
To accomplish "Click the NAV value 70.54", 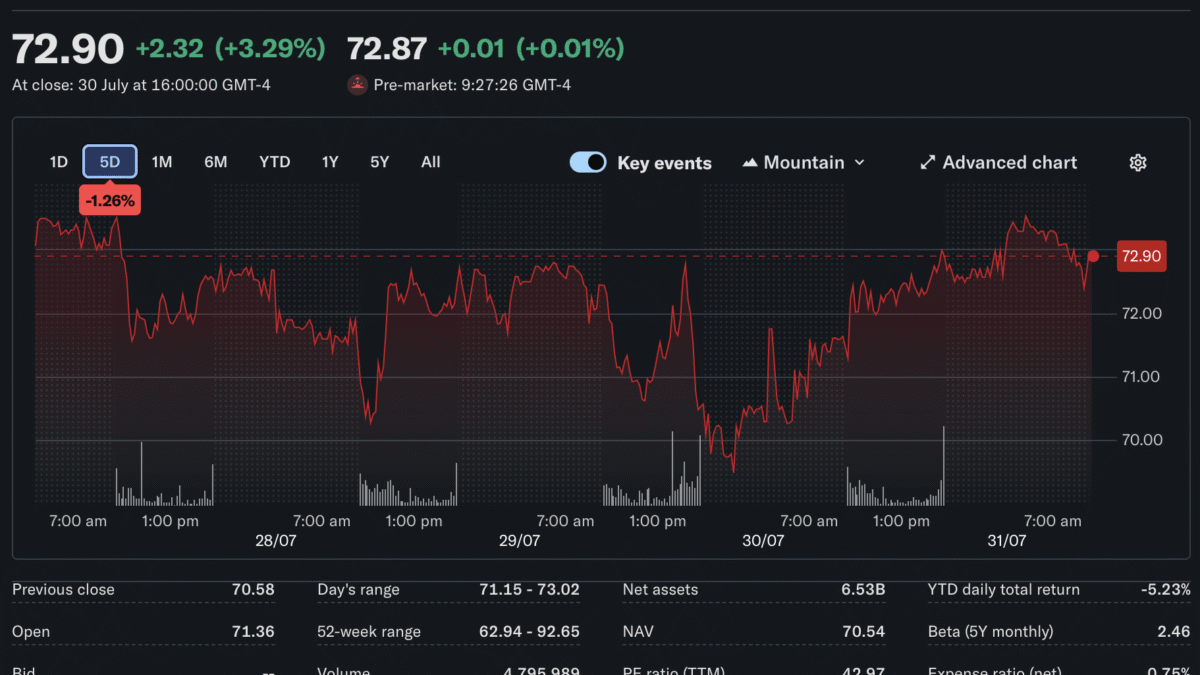I will pos(864,632).
